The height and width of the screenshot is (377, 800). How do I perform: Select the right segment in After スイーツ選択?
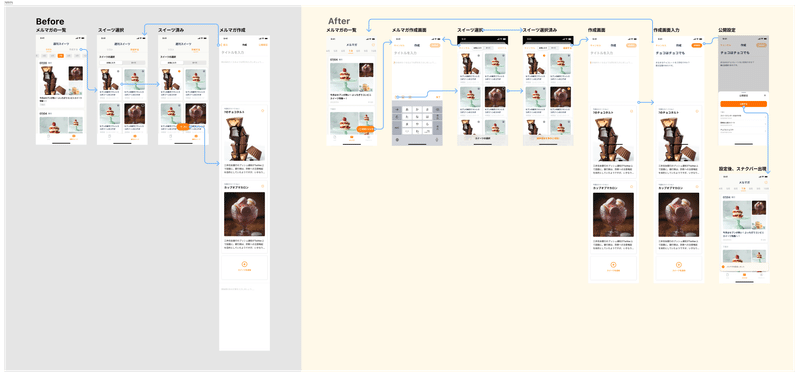click(489, 48)
